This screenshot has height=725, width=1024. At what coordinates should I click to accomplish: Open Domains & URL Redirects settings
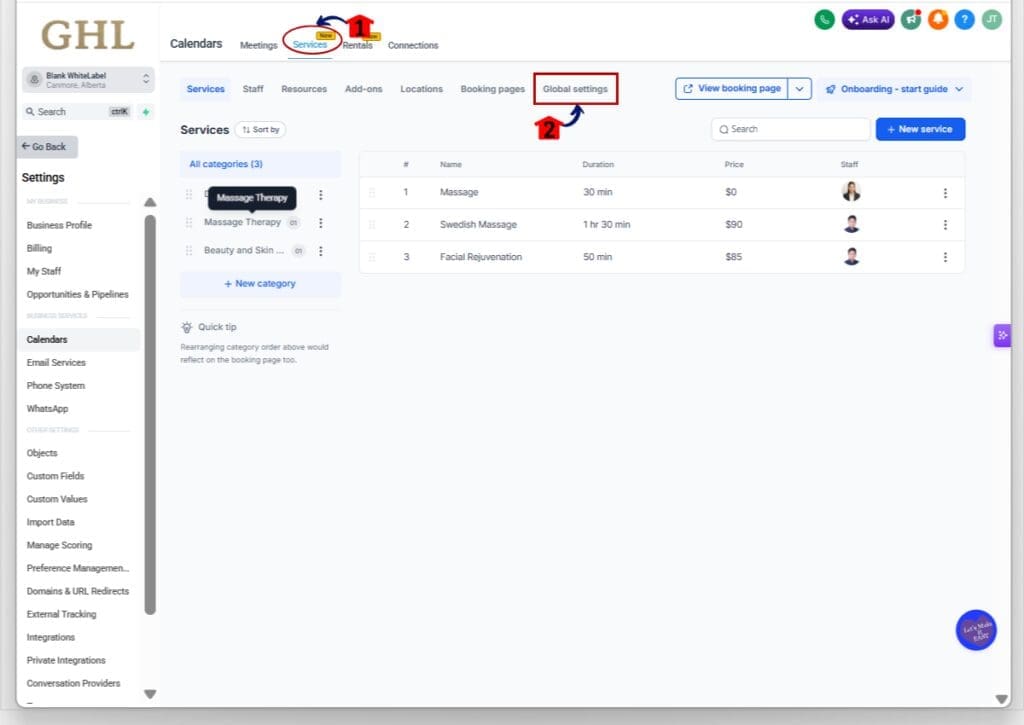78,591
